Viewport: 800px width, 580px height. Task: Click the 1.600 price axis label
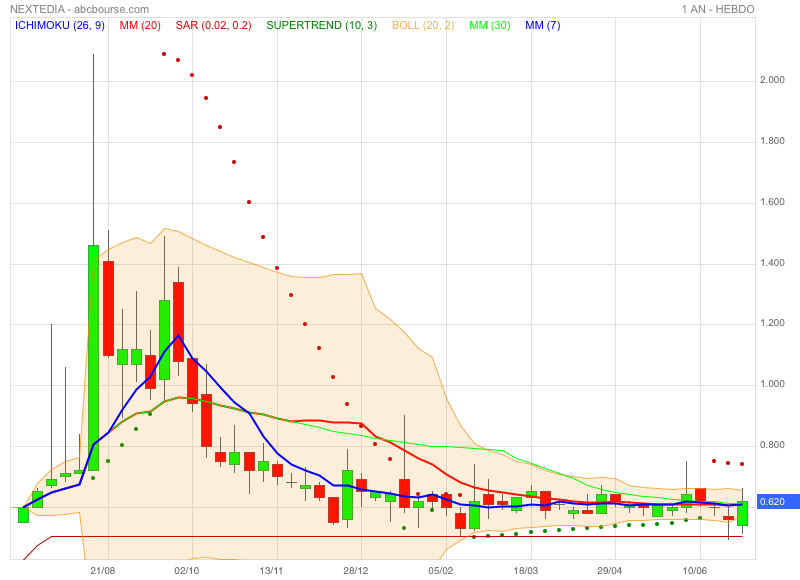(772, 202)
